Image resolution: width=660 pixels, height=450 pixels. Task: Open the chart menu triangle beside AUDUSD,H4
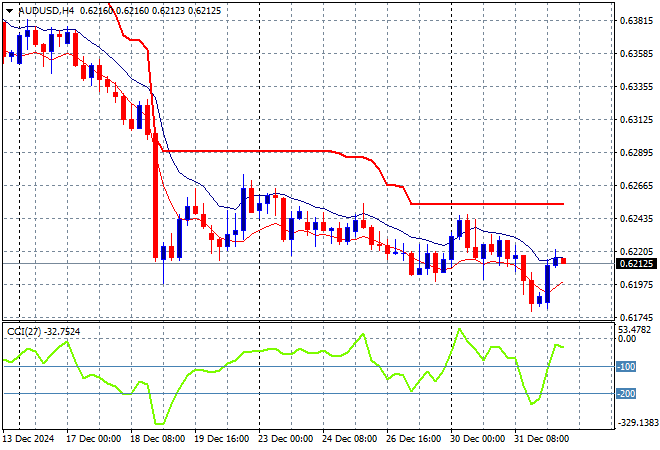(x=9, y=9)
